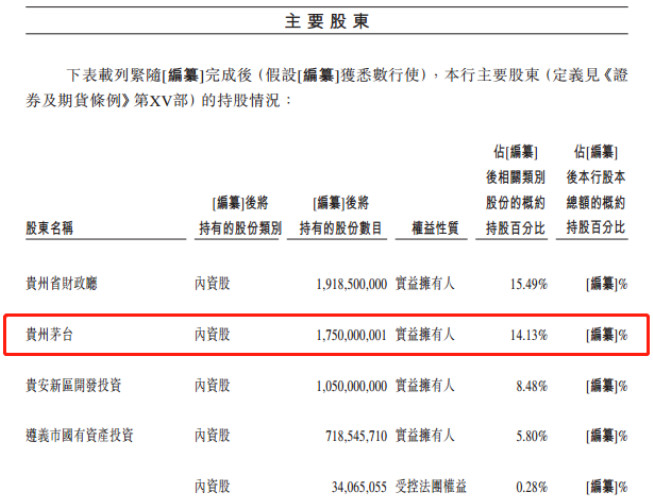
Task: Click the 貴州省財政廳 shareholder name
Action: click(61, 284)
